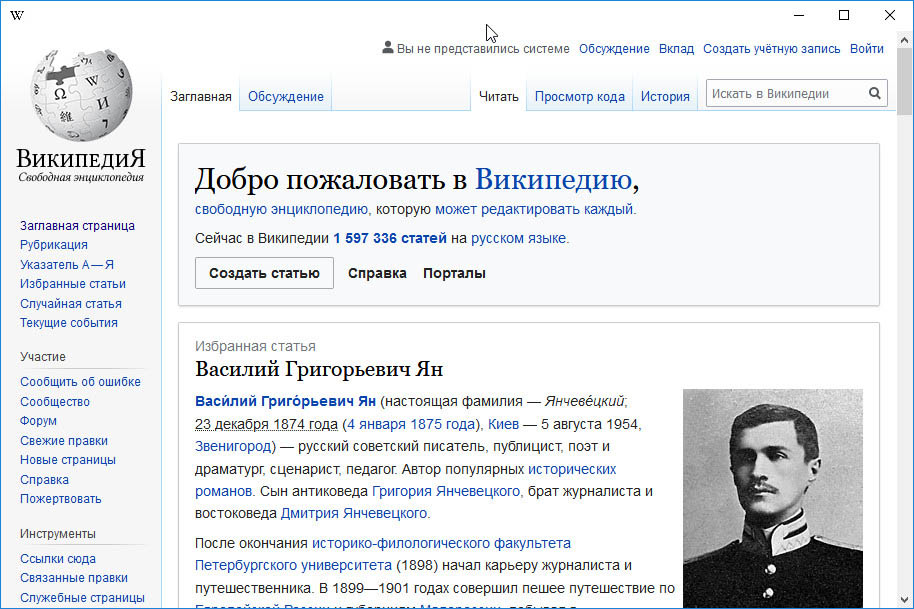Open the Дмитрия Янчевецкого link
914x609 pixels.
point(354,513)
